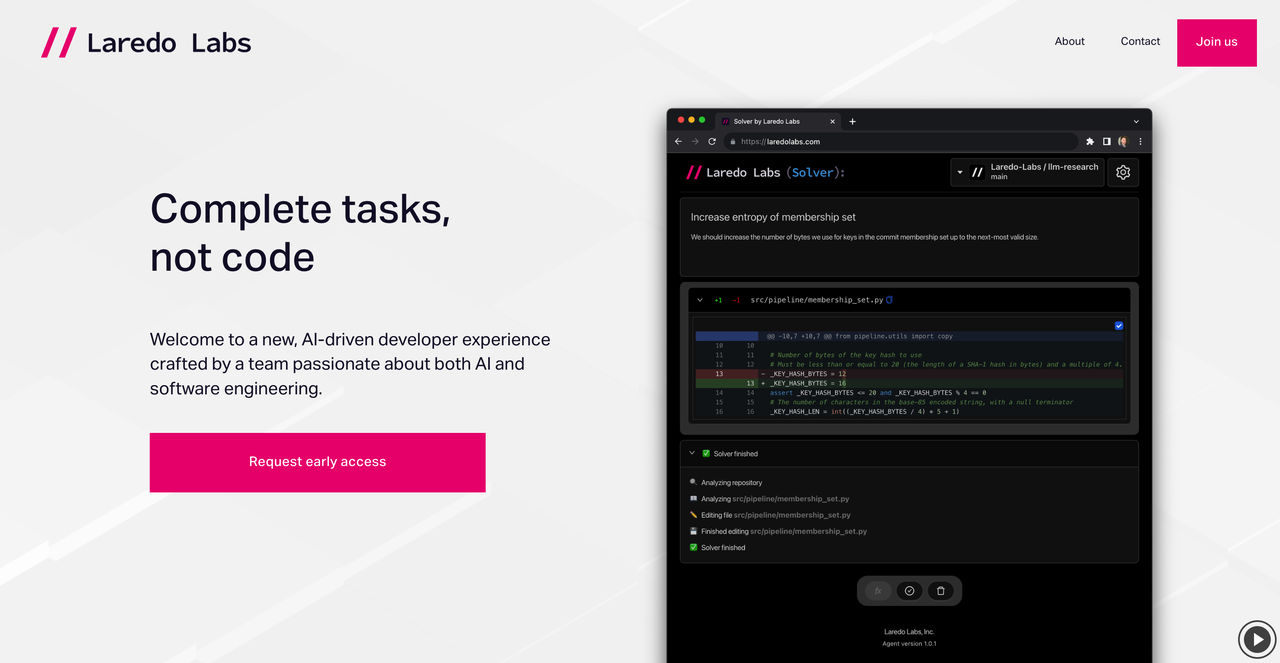Click the magnifier icon next to Analyzing repository
1280x663 pixels.
693,482
